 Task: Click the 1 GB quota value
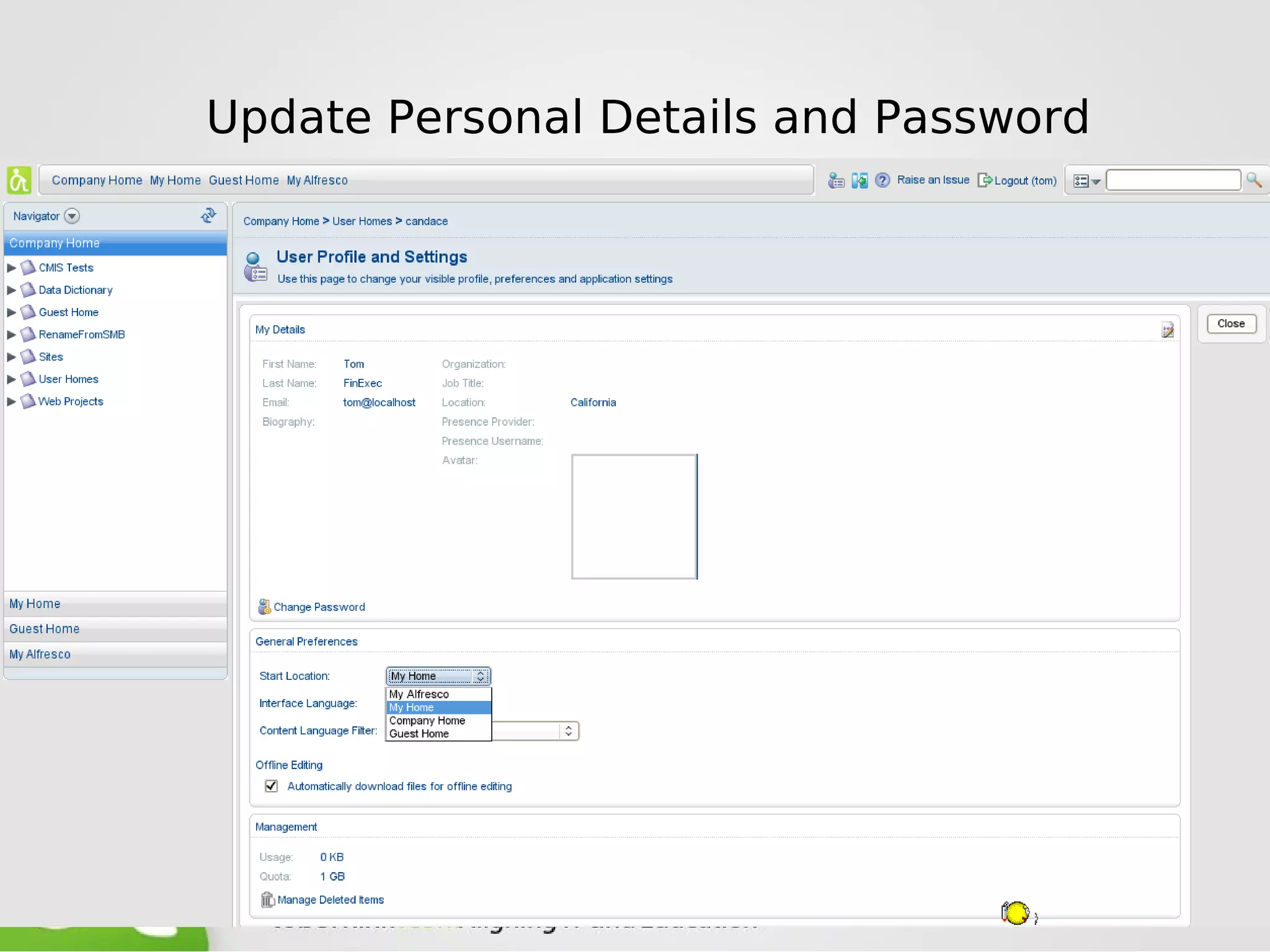[x=332, y=876]
